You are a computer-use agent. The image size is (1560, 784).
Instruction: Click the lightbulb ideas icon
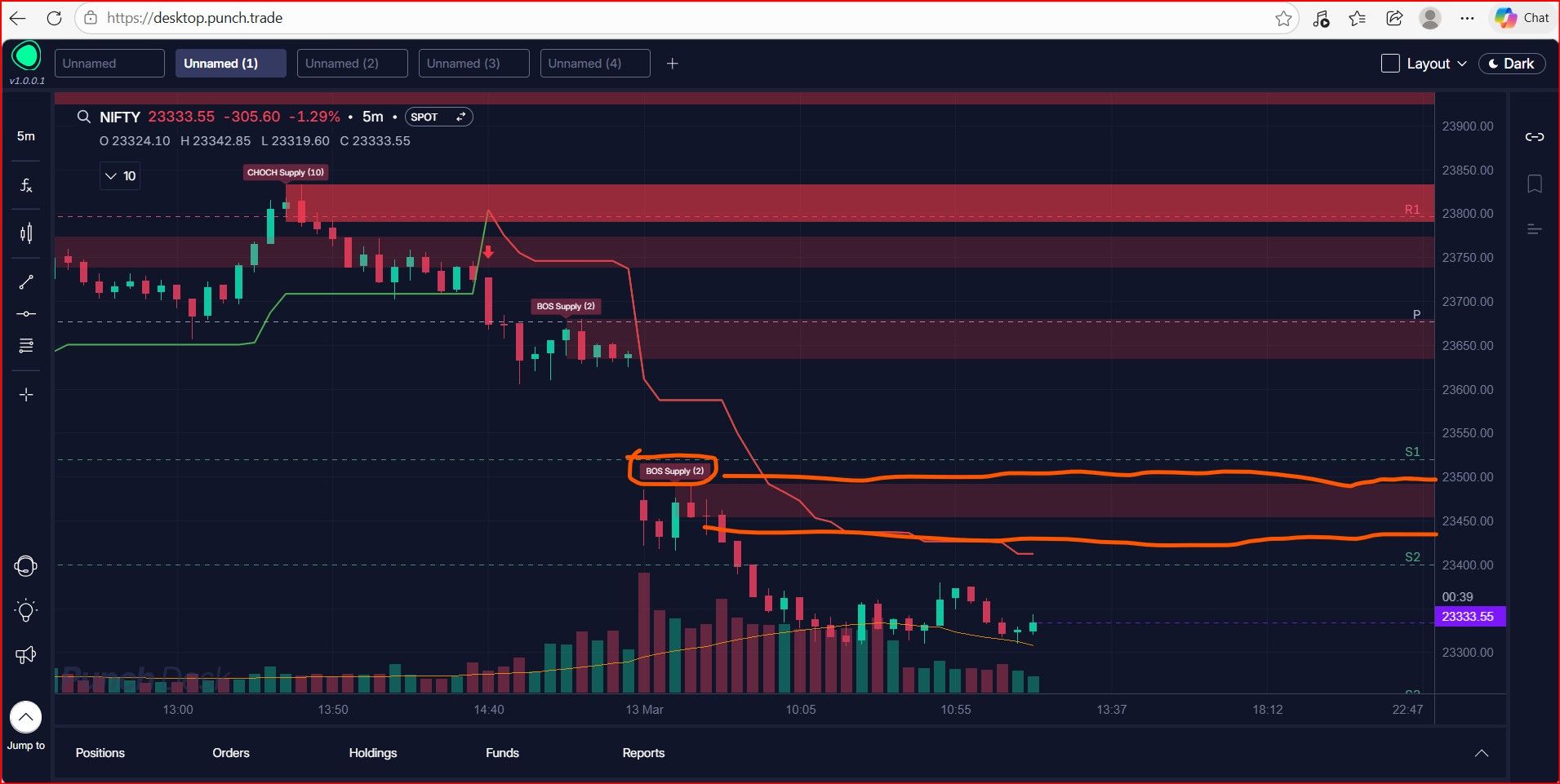click(26, 610)
